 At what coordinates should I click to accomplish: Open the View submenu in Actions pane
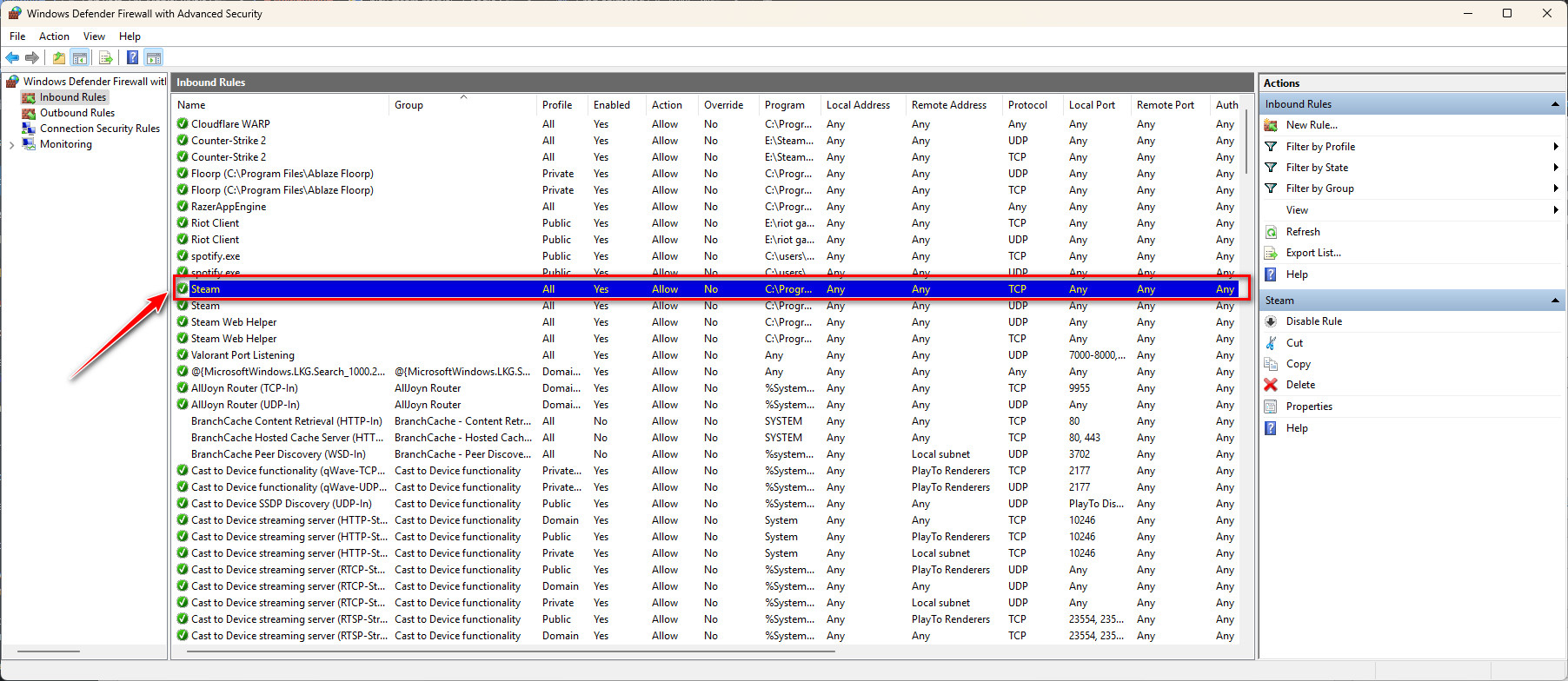(x=1297, y=210)
